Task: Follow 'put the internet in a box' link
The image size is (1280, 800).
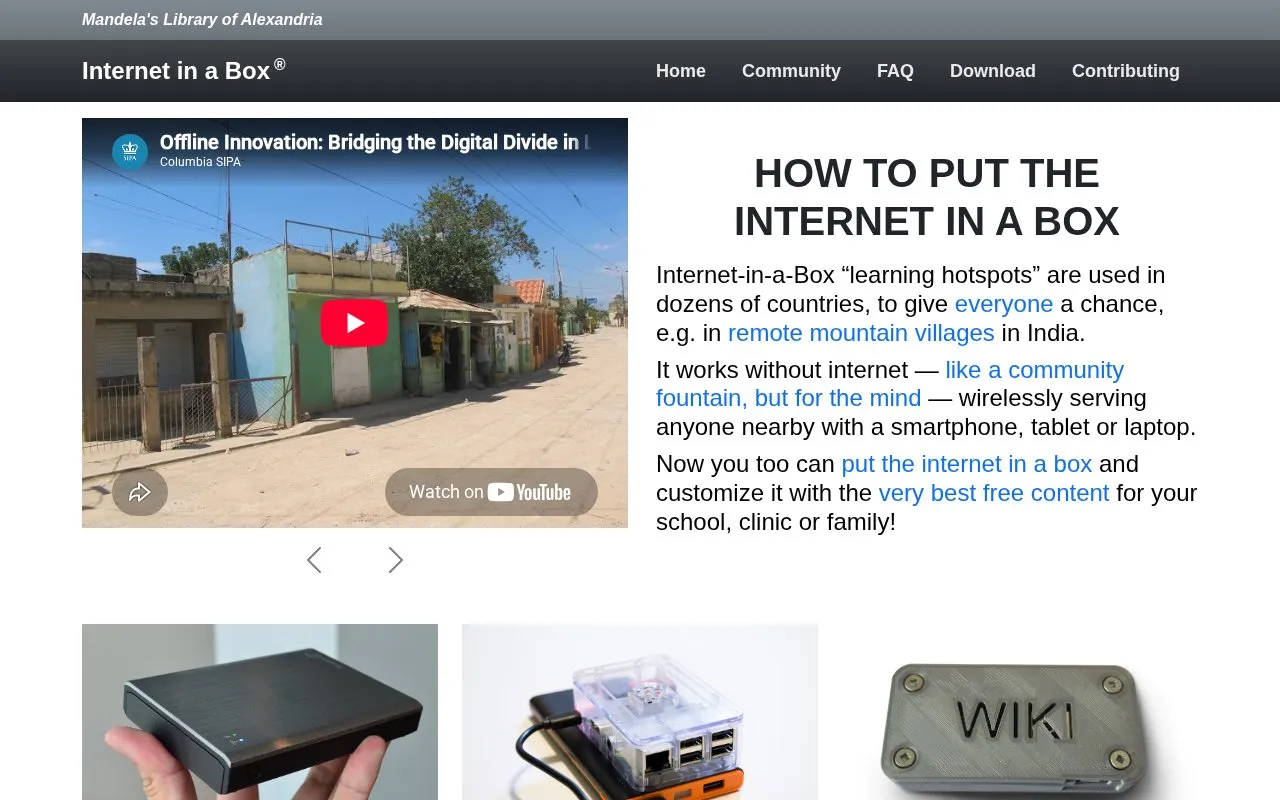Action: coord(967,464)
